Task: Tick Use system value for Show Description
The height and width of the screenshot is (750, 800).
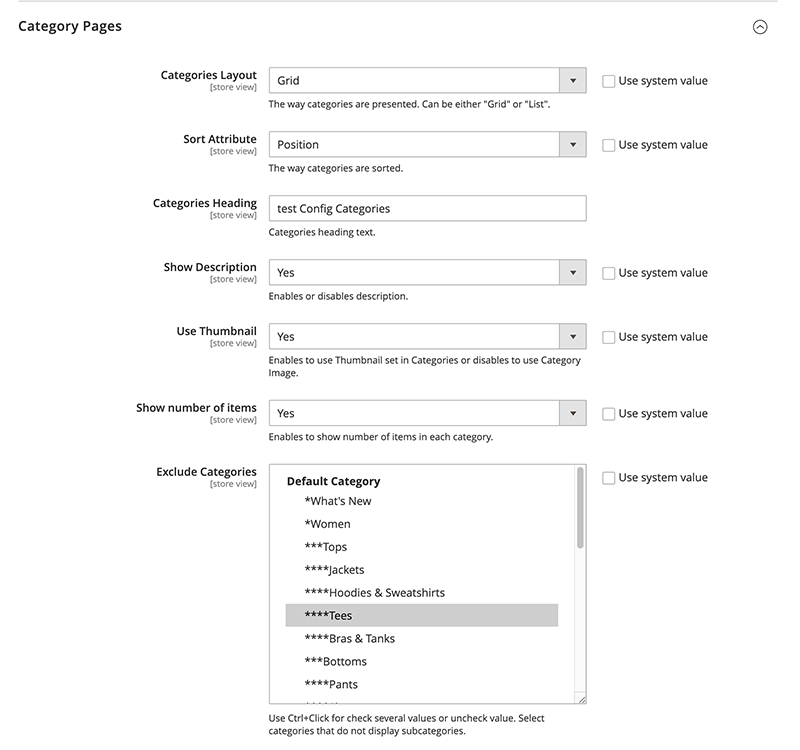Action: [609, 273]
